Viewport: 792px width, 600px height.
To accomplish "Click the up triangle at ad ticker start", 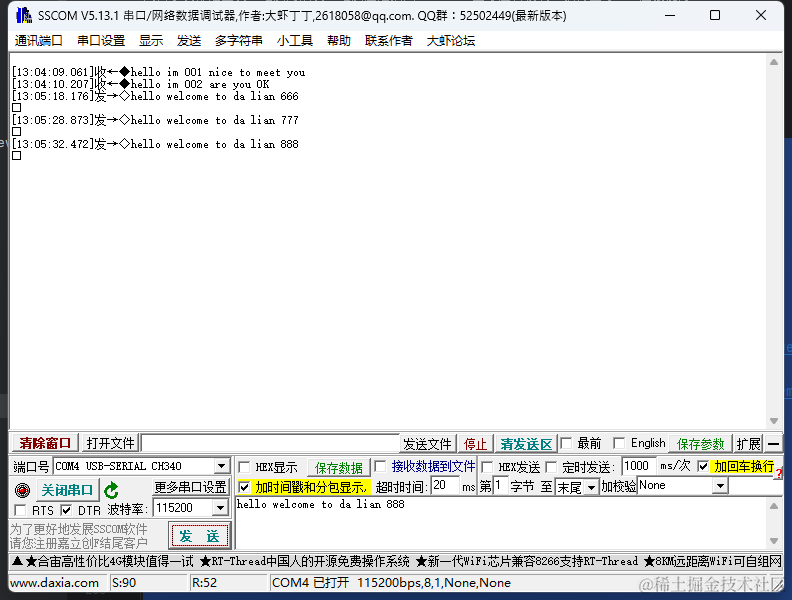I will tap(17, 561).
